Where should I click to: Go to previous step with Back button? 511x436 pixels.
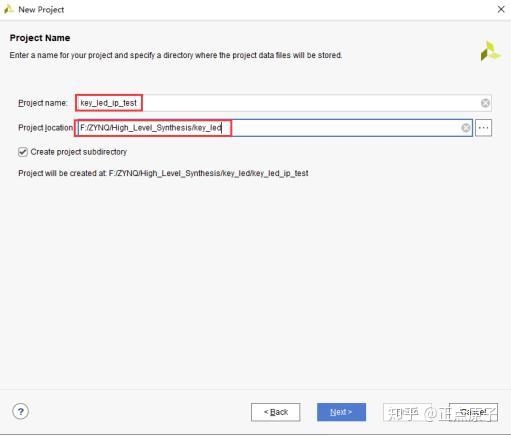275,412
